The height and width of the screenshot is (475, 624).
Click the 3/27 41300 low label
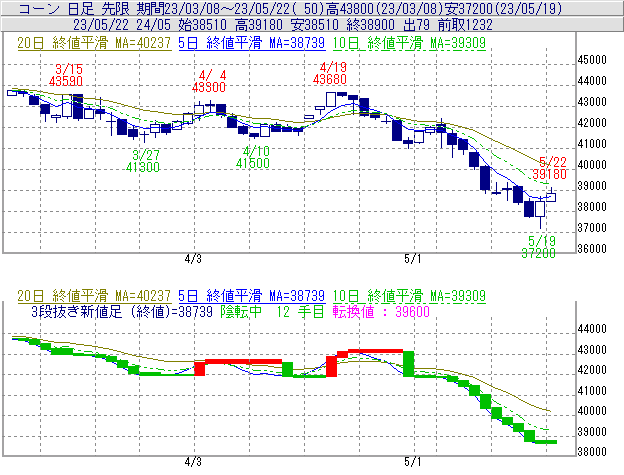tap(143, 161)
